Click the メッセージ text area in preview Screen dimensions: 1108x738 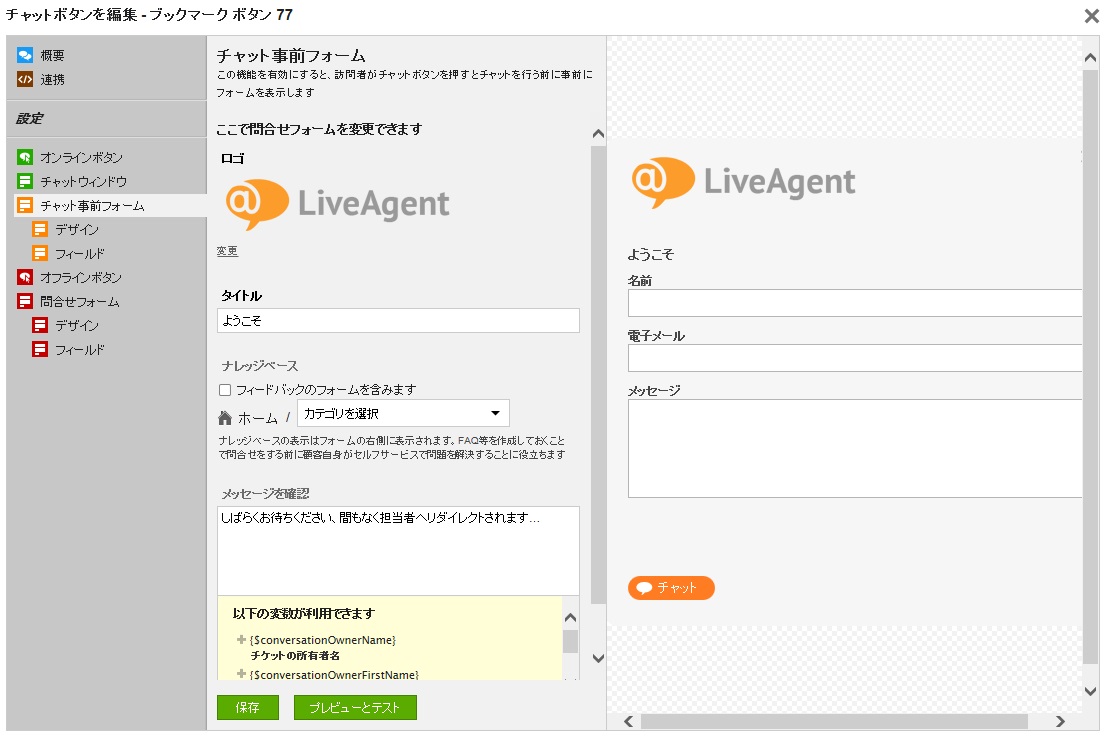coord(854,448)
